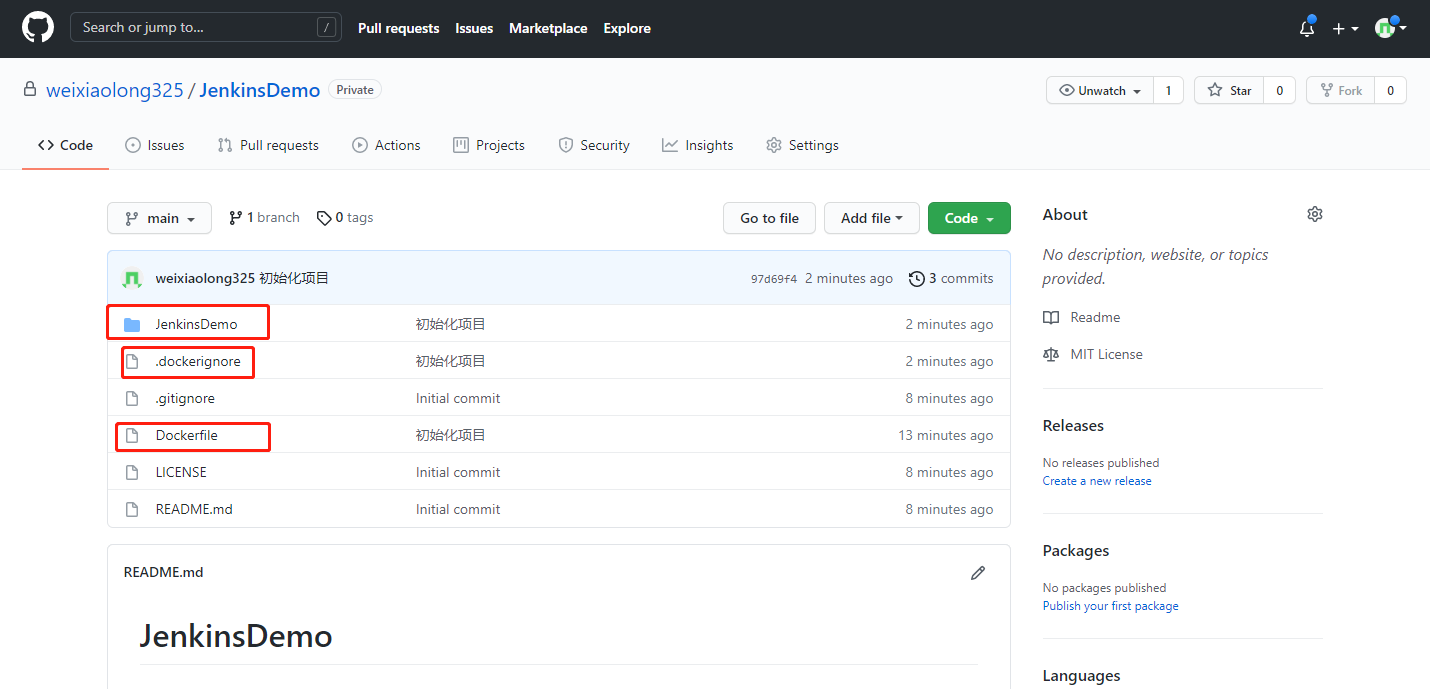The image size is (1430, 689).
Task: Switch to the Actions tab
Action: [386, 145]
